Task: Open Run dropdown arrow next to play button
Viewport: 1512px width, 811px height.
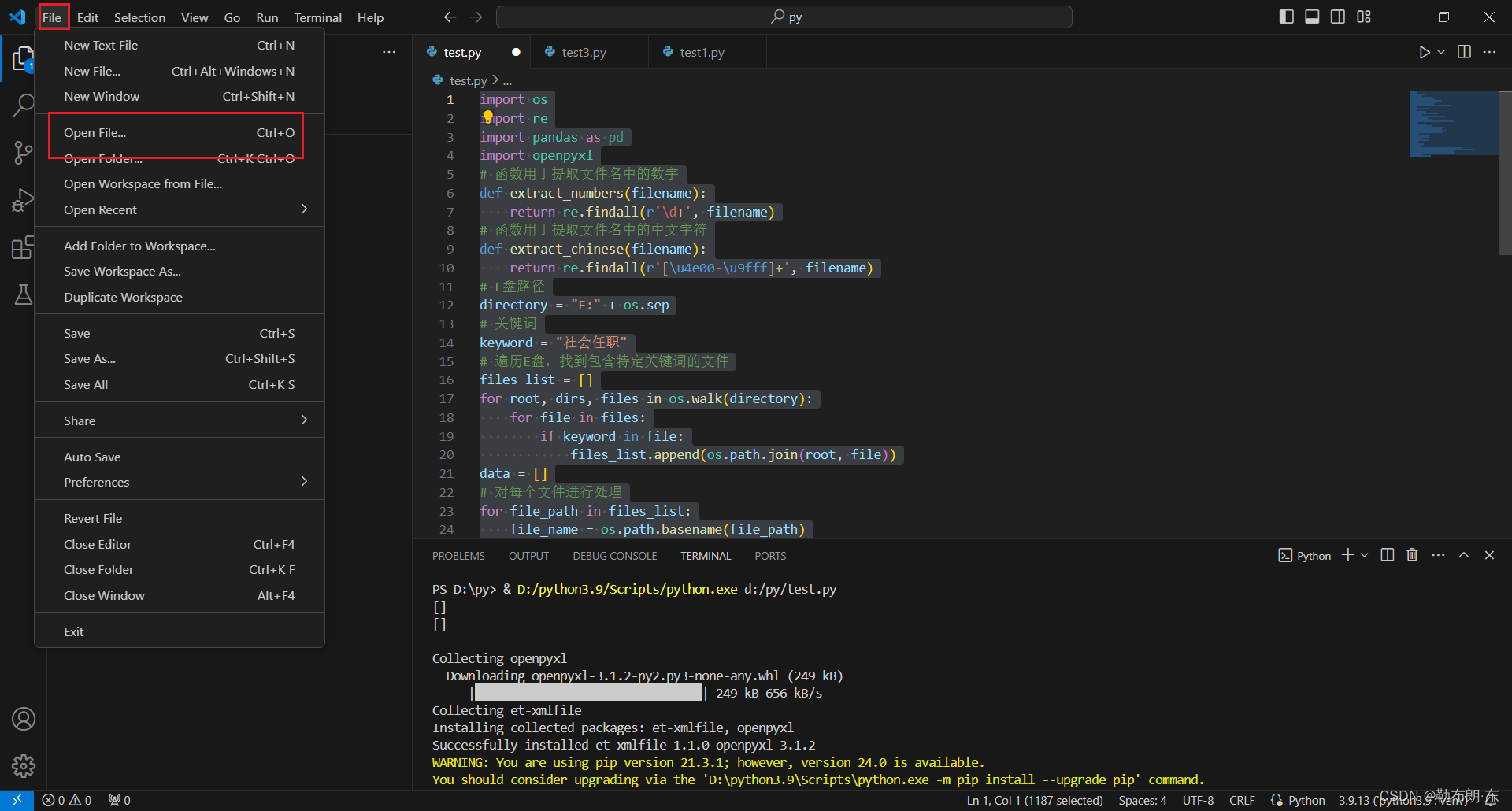Action: 1441,52
